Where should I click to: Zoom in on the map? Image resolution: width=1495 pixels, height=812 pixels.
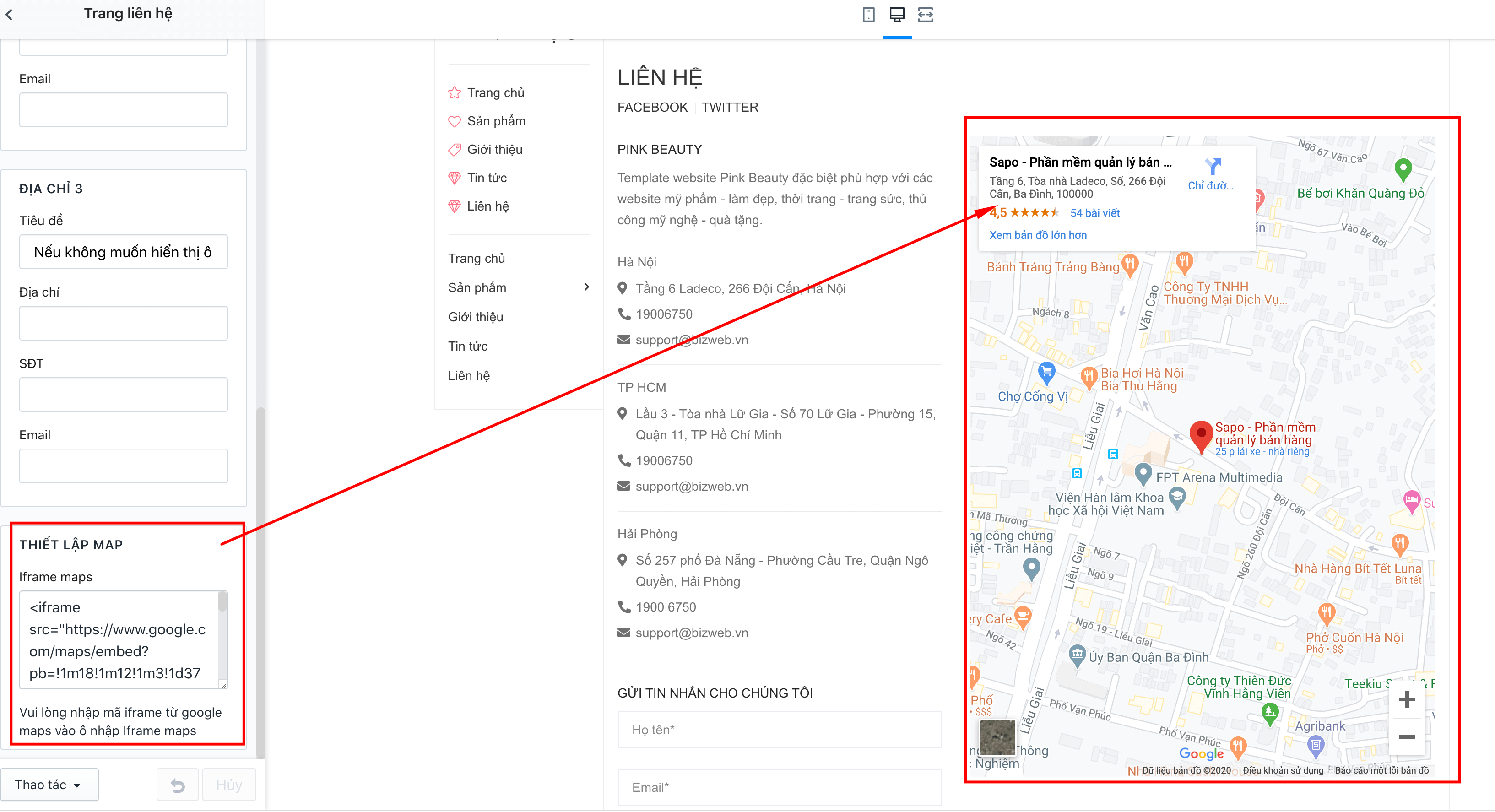click(x=1406, y=699)
